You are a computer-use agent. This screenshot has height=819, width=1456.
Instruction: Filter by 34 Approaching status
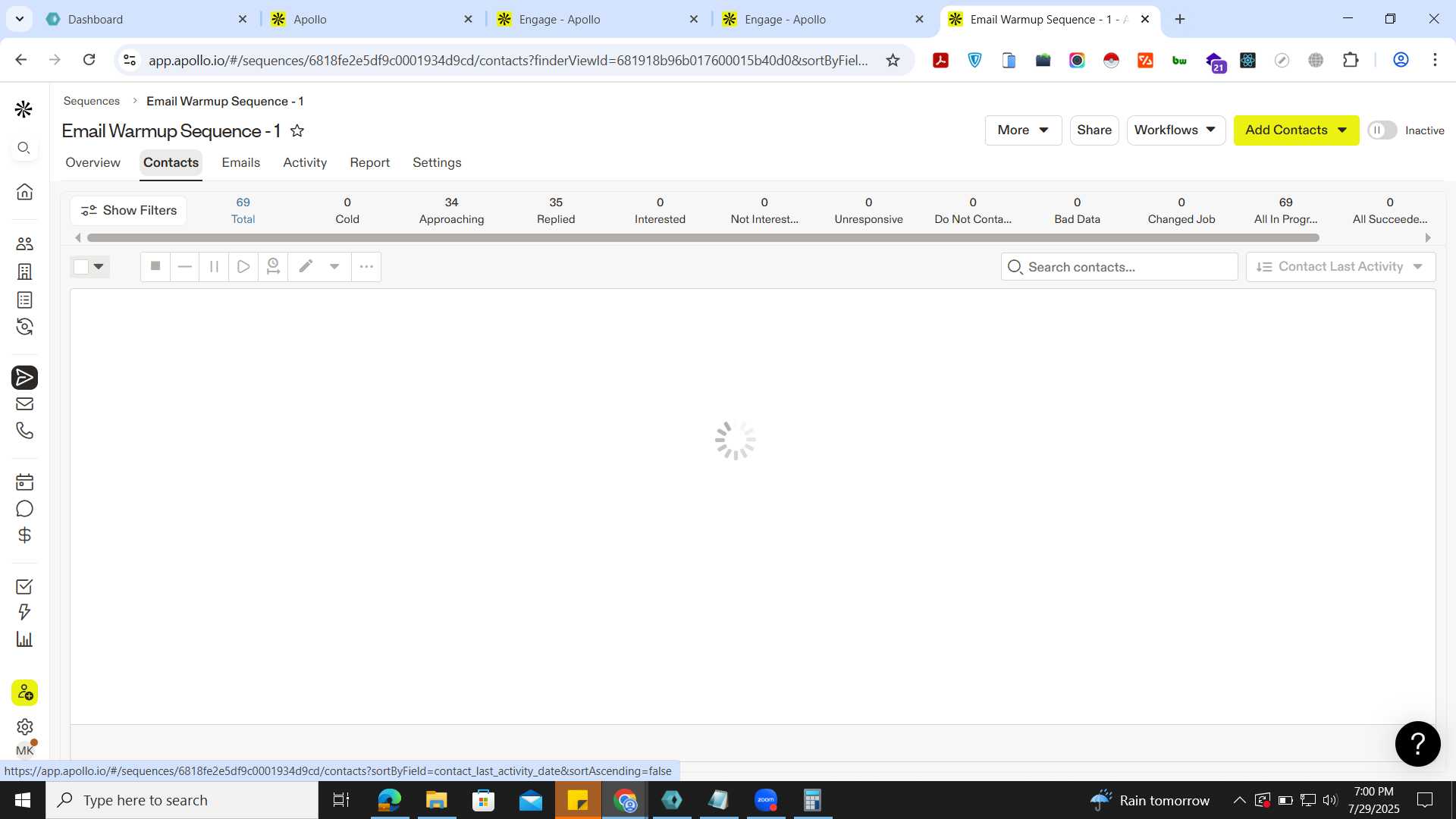tap(451, 211)
